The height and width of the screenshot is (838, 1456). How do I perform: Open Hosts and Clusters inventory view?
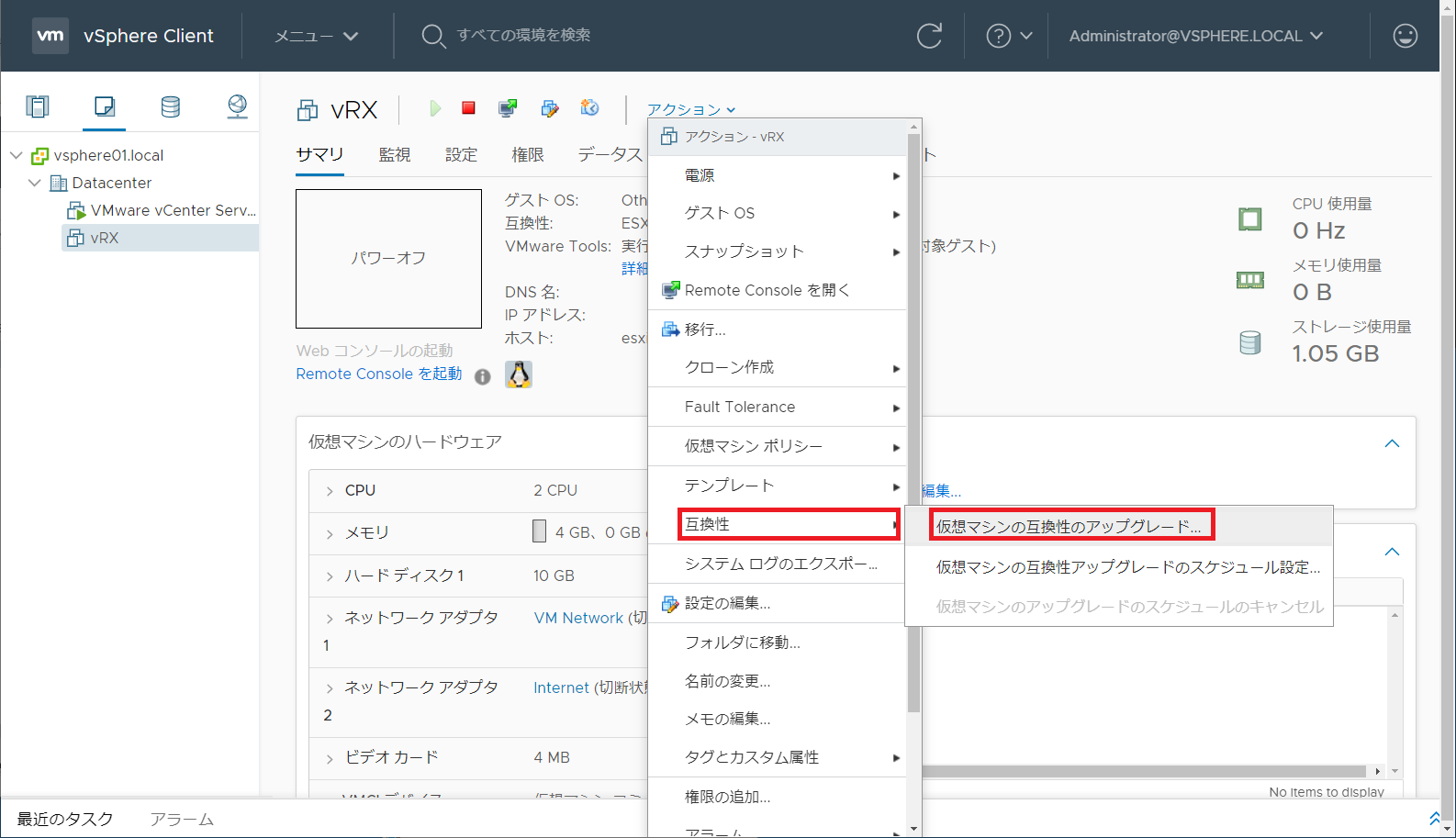[38, 106]
